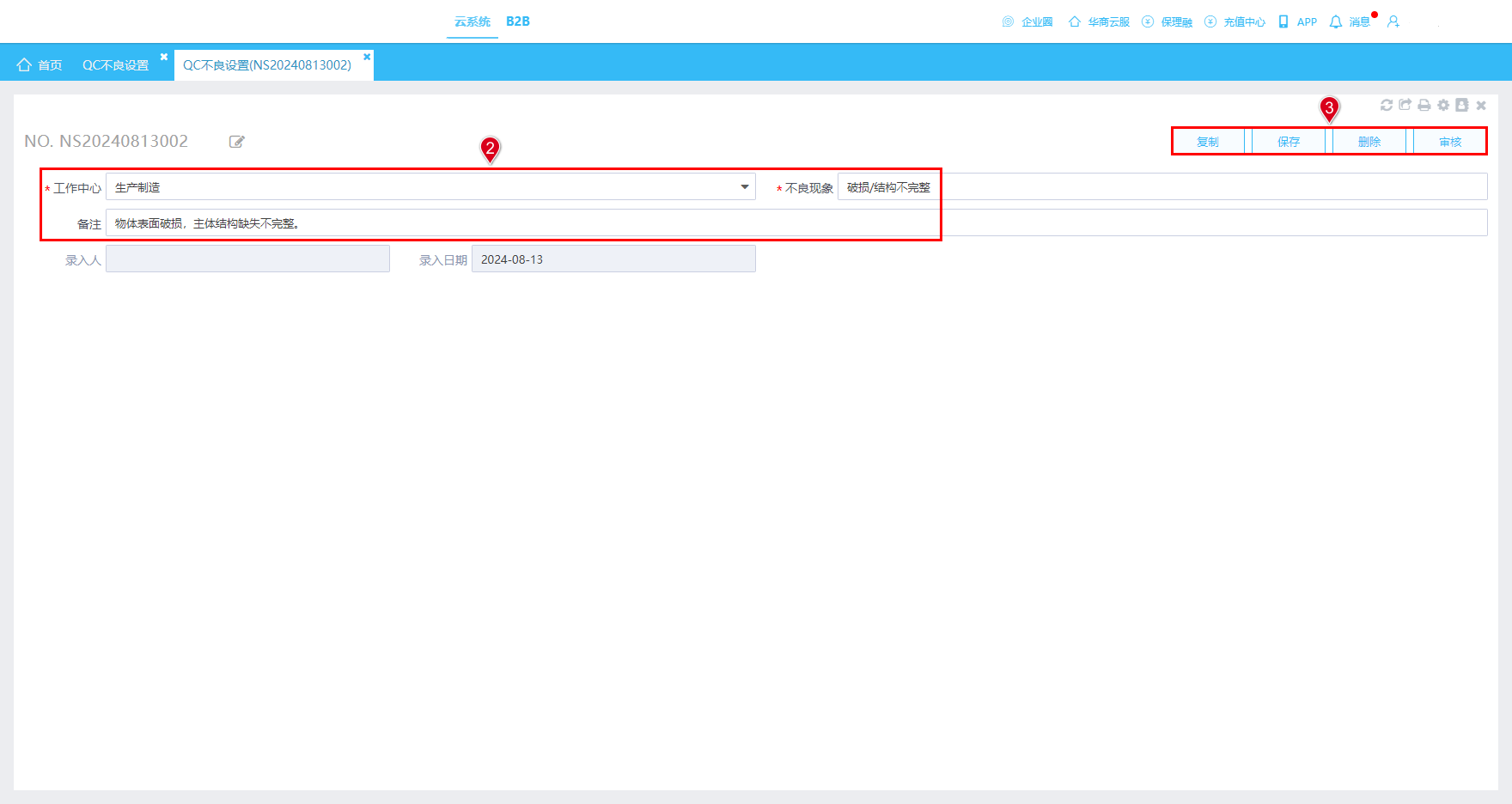Click the print icon

(x=1424, y=105)
